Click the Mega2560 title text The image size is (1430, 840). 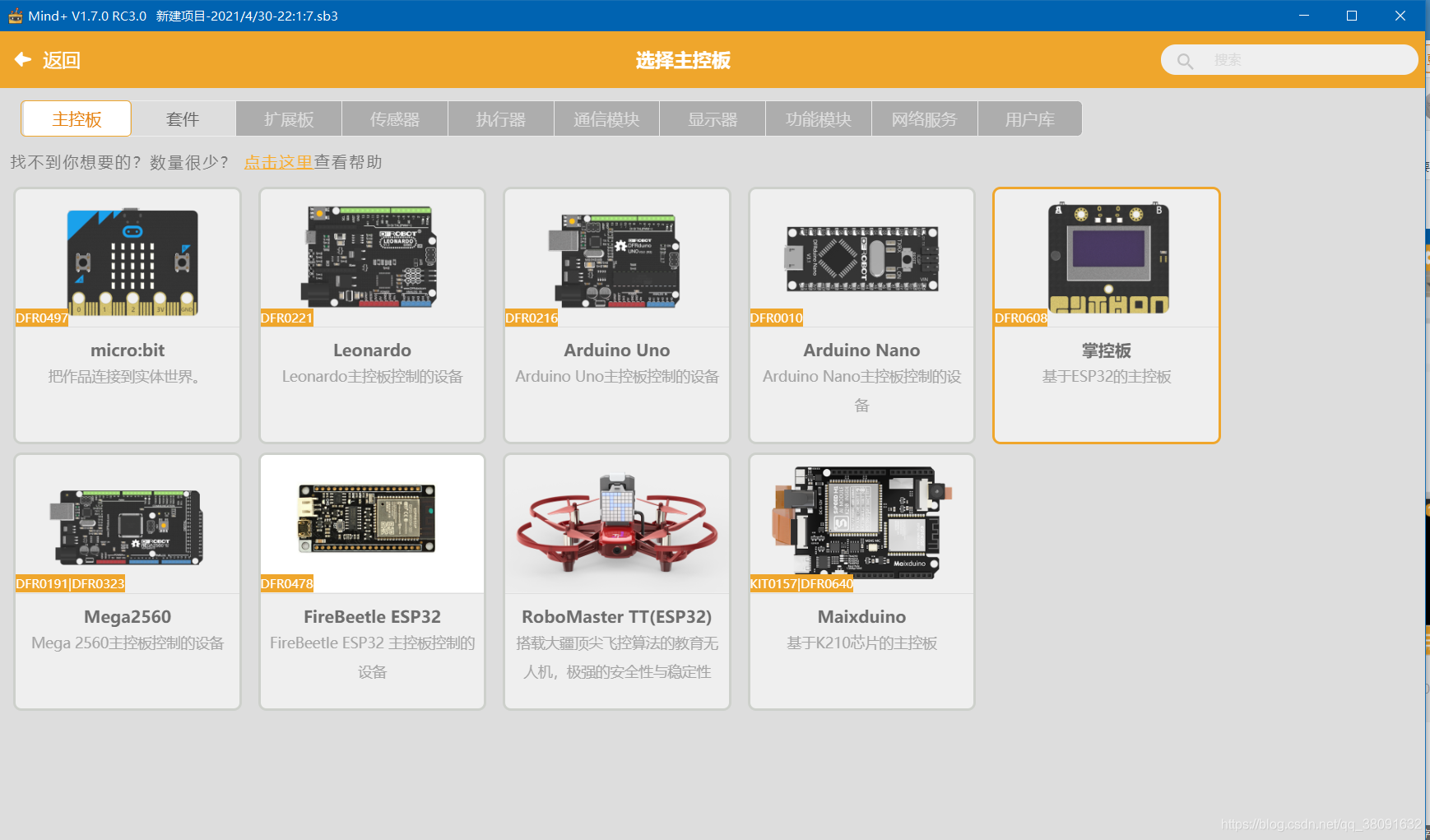[x=128, y=617]
